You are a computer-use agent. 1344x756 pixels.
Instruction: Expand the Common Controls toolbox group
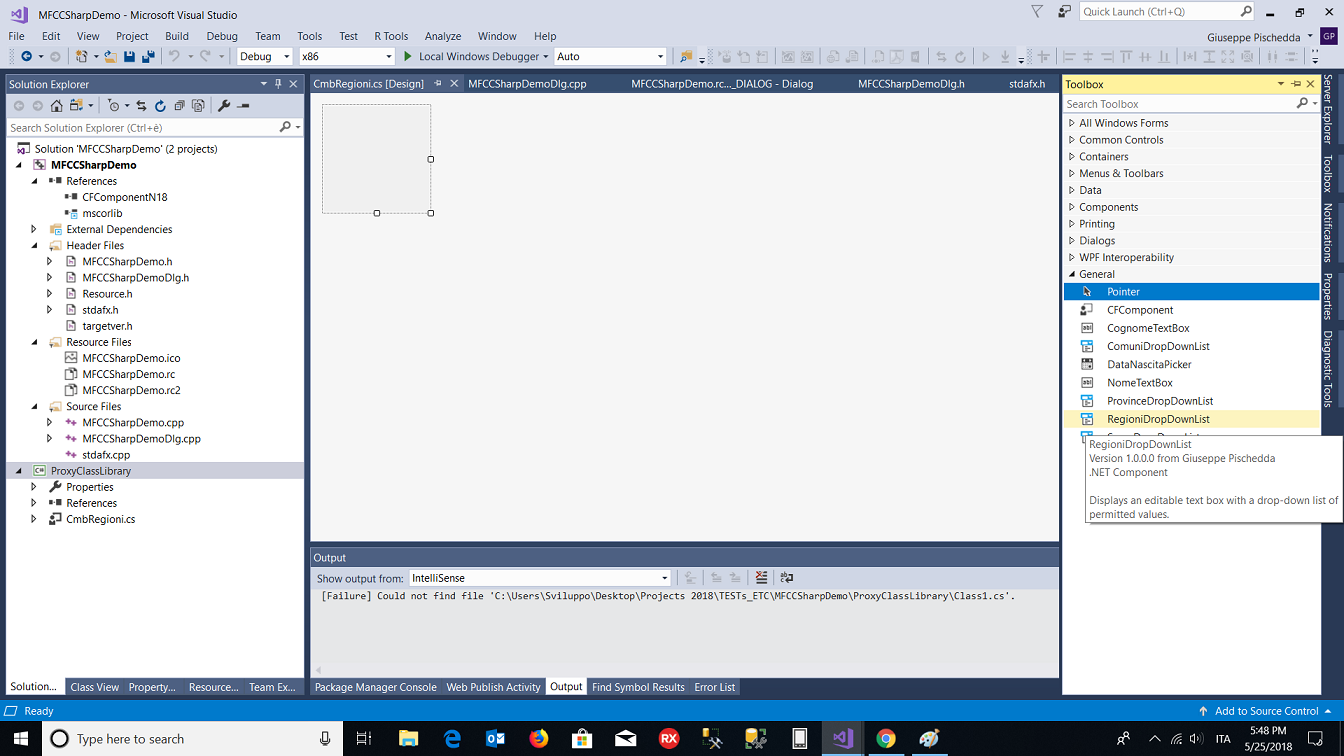[1072, 140]
